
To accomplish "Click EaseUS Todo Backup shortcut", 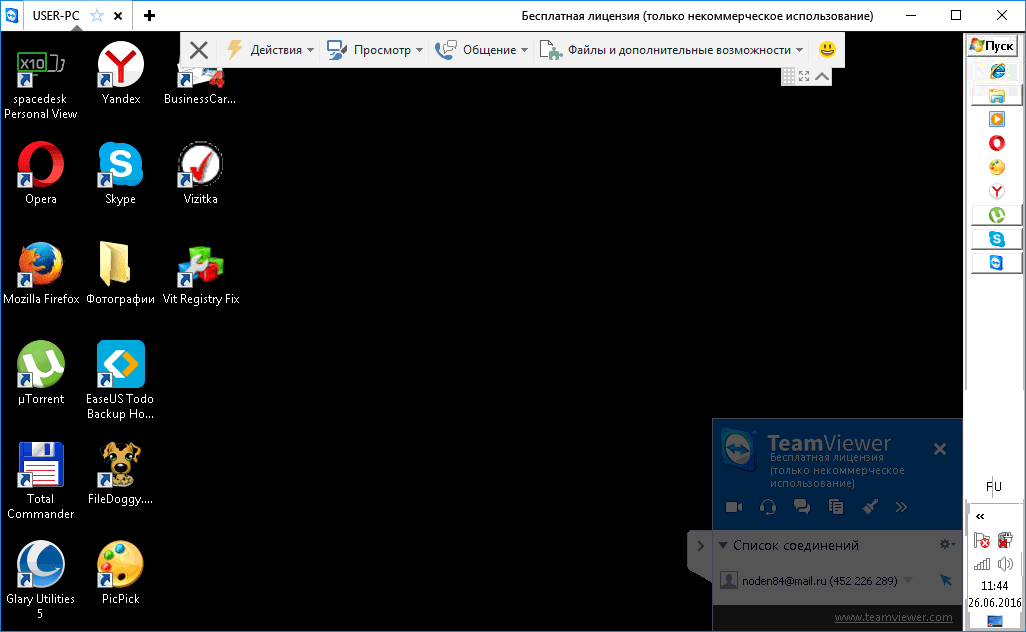I will pos(120,379).
